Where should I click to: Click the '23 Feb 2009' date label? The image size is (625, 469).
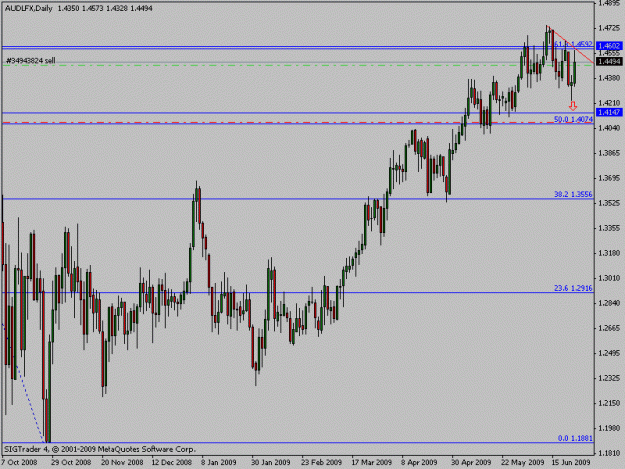(321, 462)
